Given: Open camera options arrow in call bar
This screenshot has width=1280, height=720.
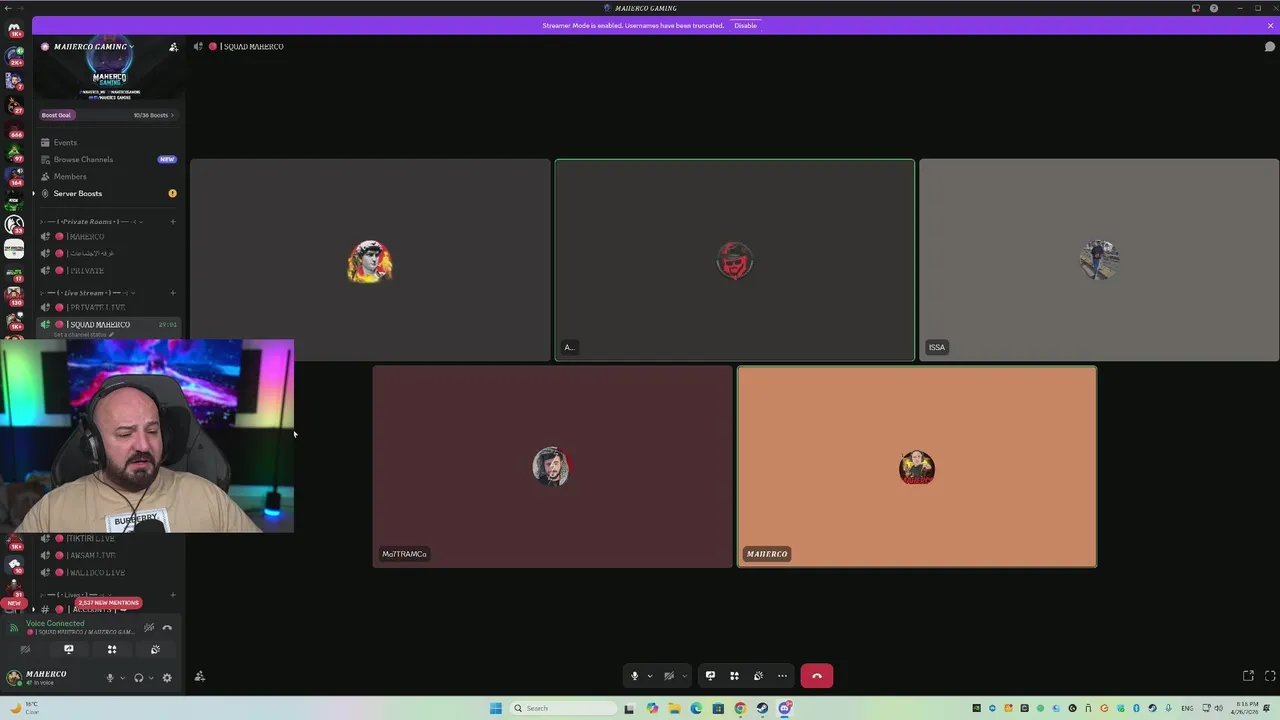Looking at the screenshot, I should pyautogui.click(x=684, y=676).
